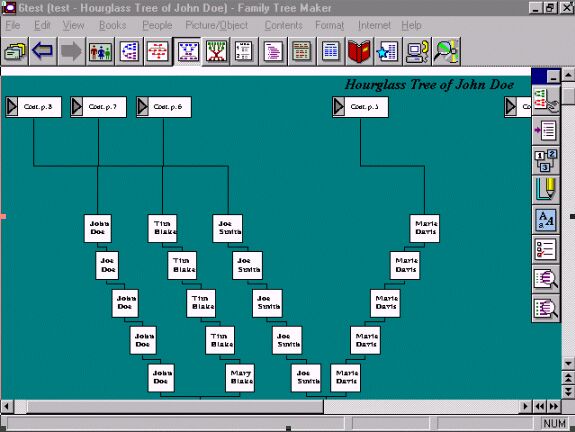Viewport: 575px width, 432px height.
Task: Follow the Cont. p. 5 arrow box
Action: [x=360, y=107]
